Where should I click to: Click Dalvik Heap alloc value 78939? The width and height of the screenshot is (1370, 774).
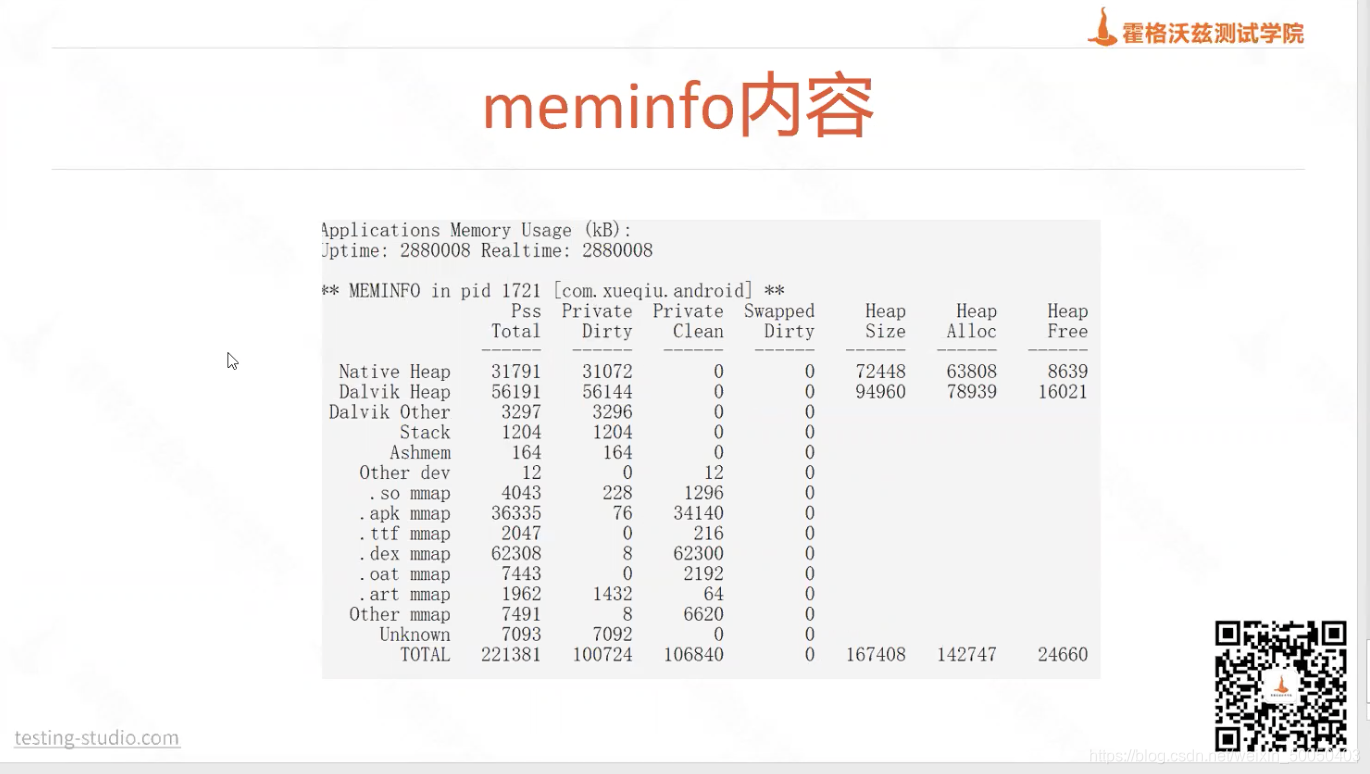click(972, 392)
